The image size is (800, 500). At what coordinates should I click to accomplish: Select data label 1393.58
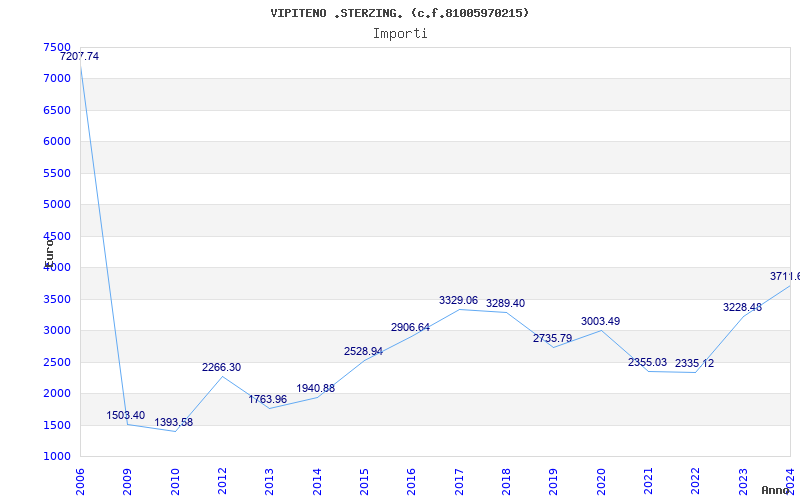click(x=173, y=422)
